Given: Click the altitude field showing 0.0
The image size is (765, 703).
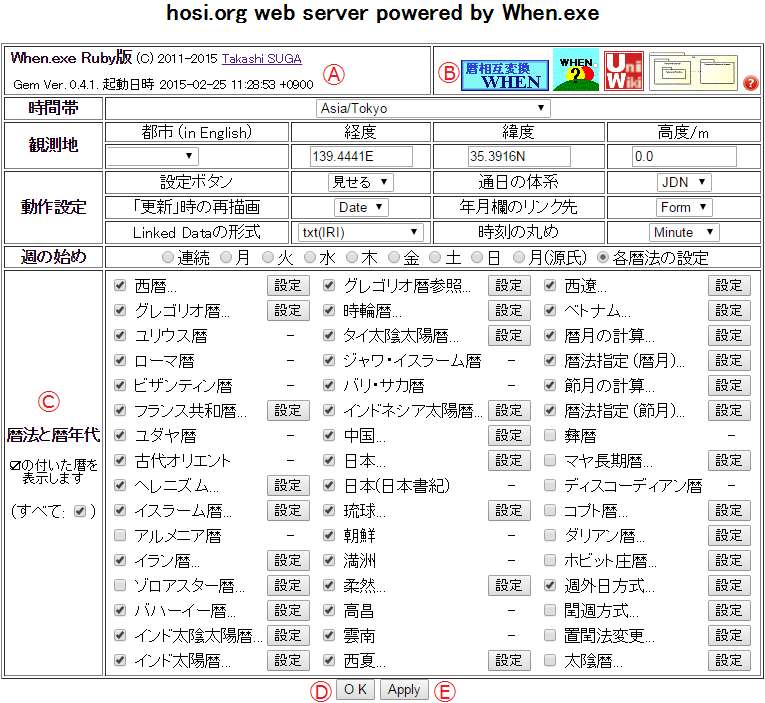Looking at the screenshot, I should (684, 157).
